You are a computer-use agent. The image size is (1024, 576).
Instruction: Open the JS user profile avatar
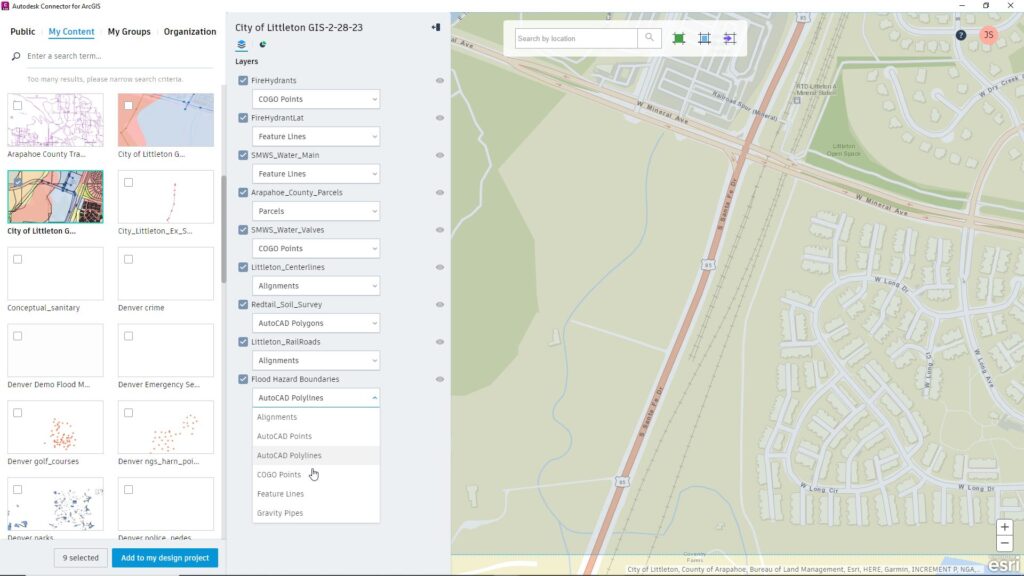[x=989, y=35]
